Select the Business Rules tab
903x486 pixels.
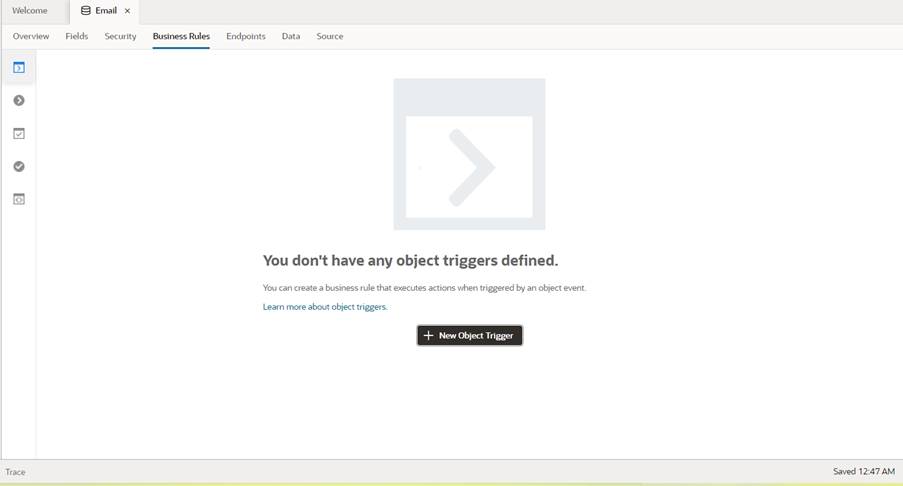click(x=181, y=36)
